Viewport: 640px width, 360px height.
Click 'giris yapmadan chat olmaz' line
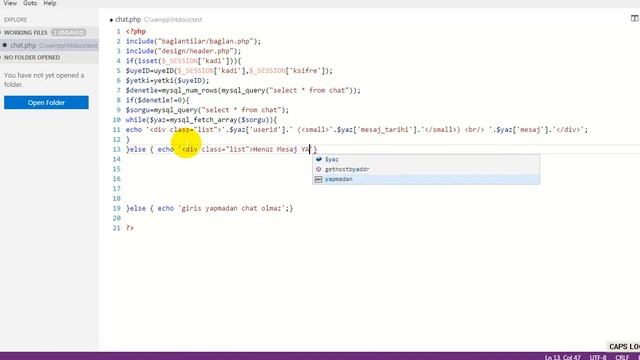pos(209,208)
